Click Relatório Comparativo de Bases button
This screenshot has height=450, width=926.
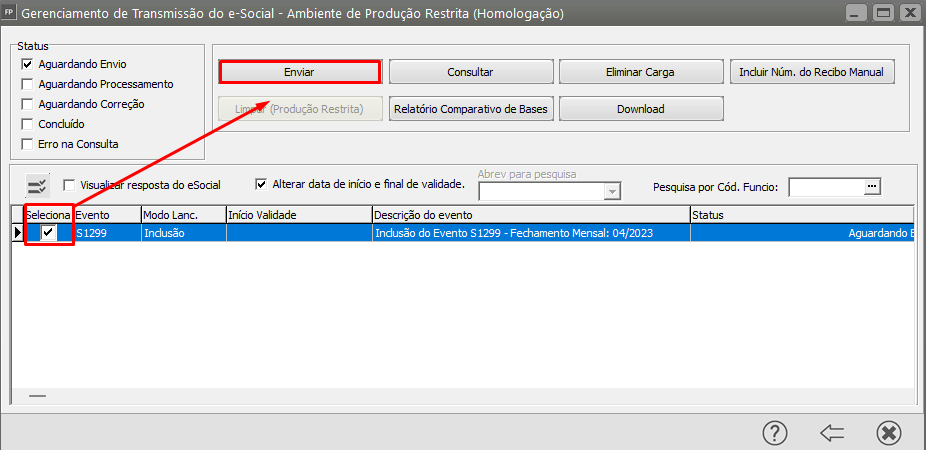(471, 109)
